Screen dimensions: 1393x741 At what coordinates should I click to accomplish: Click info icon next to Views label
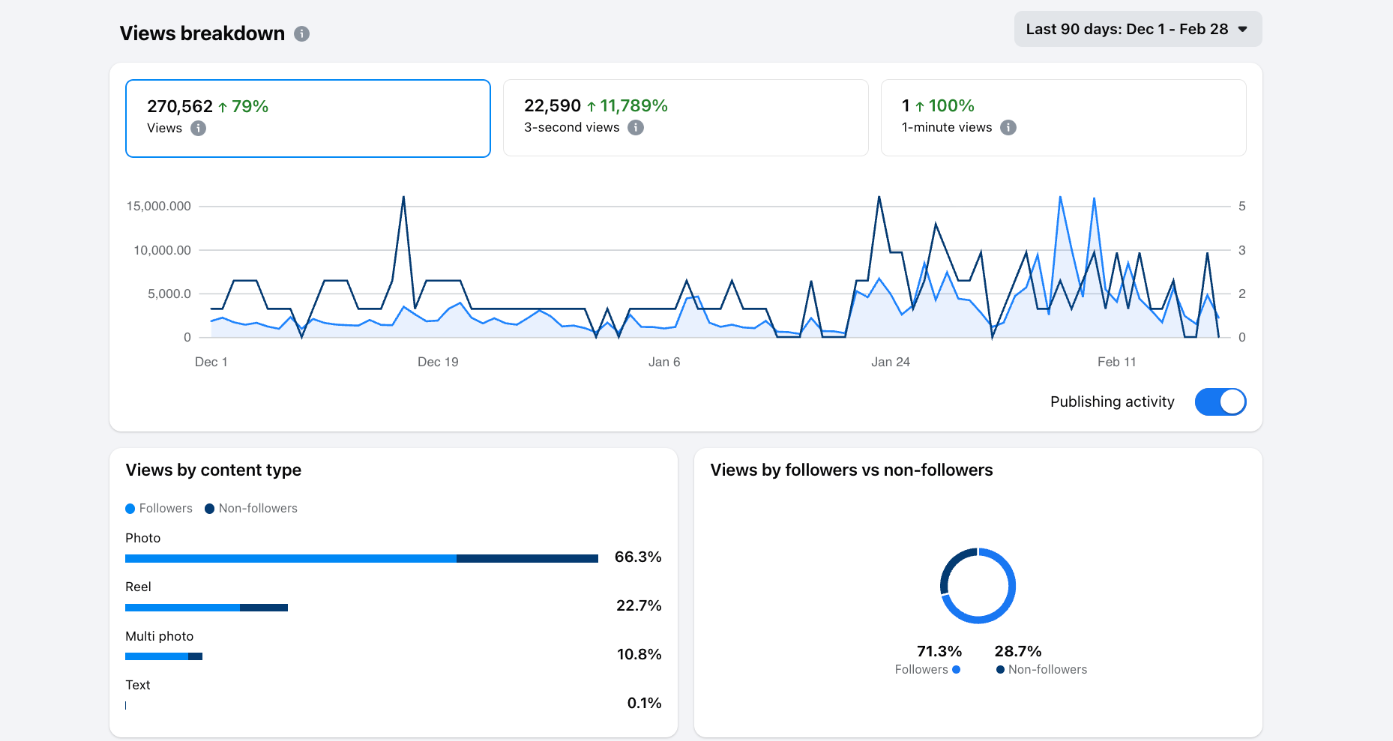(x=198, y=128)
